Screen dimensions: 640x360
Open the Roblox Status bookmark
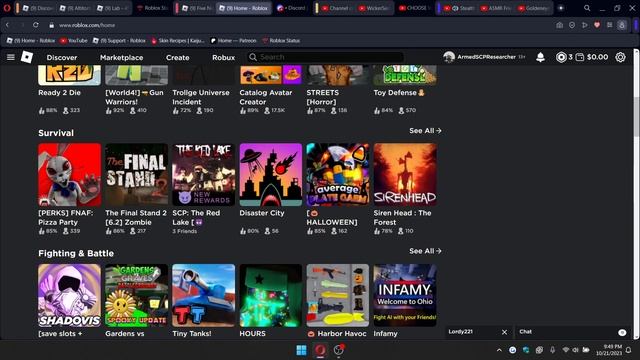point(281,41)
